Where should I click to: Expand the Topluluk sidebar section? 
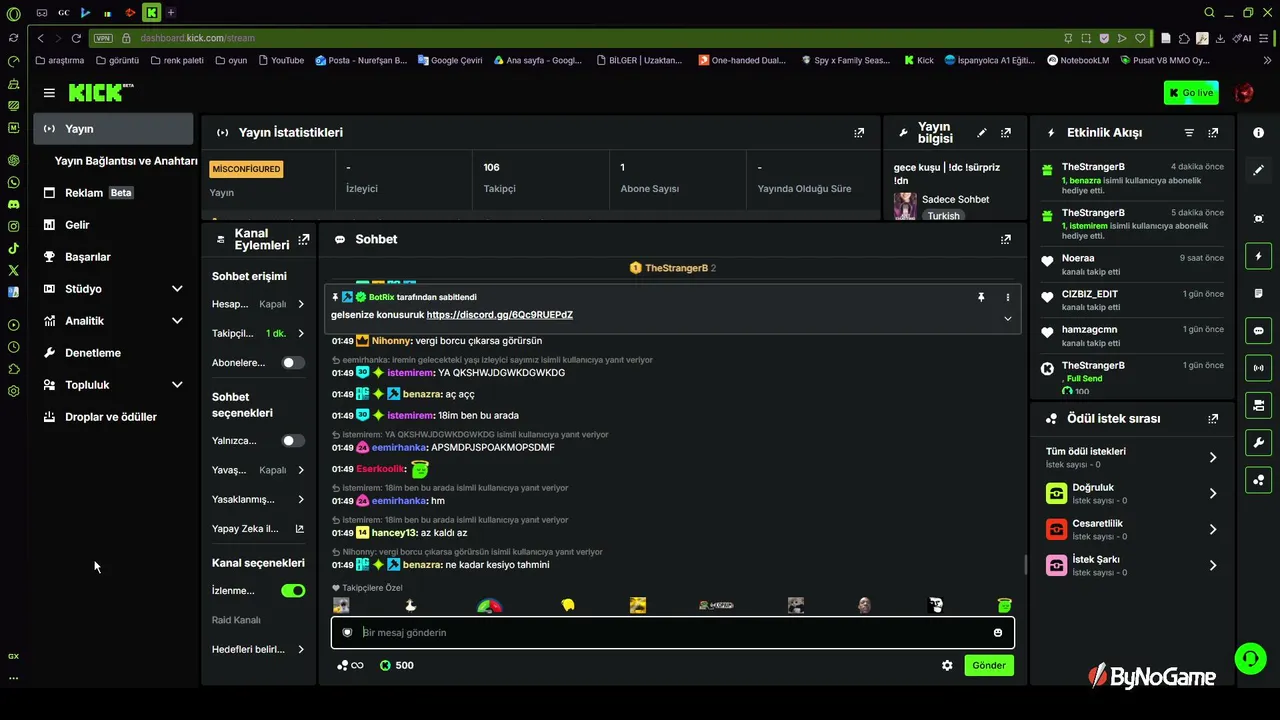(177, 385)
